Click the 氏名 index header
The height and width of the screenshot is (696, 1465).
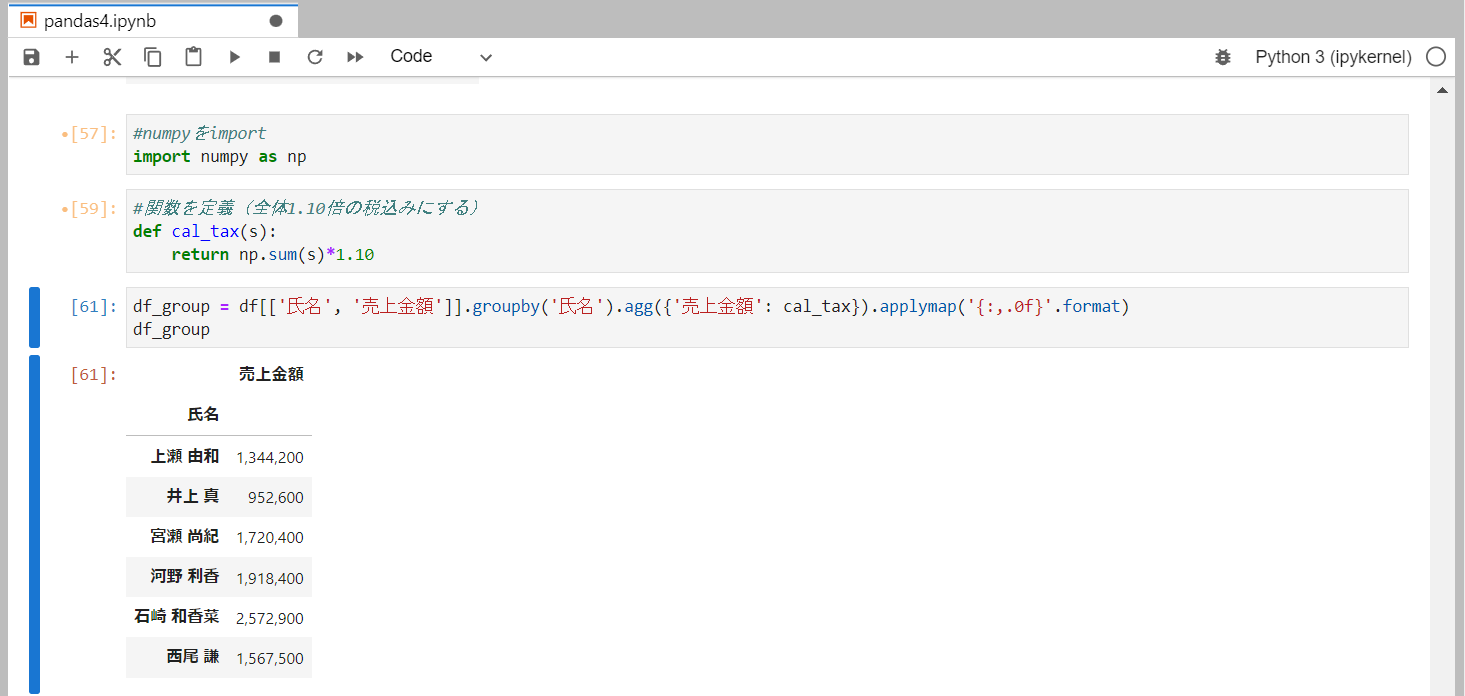pos(203,414)
